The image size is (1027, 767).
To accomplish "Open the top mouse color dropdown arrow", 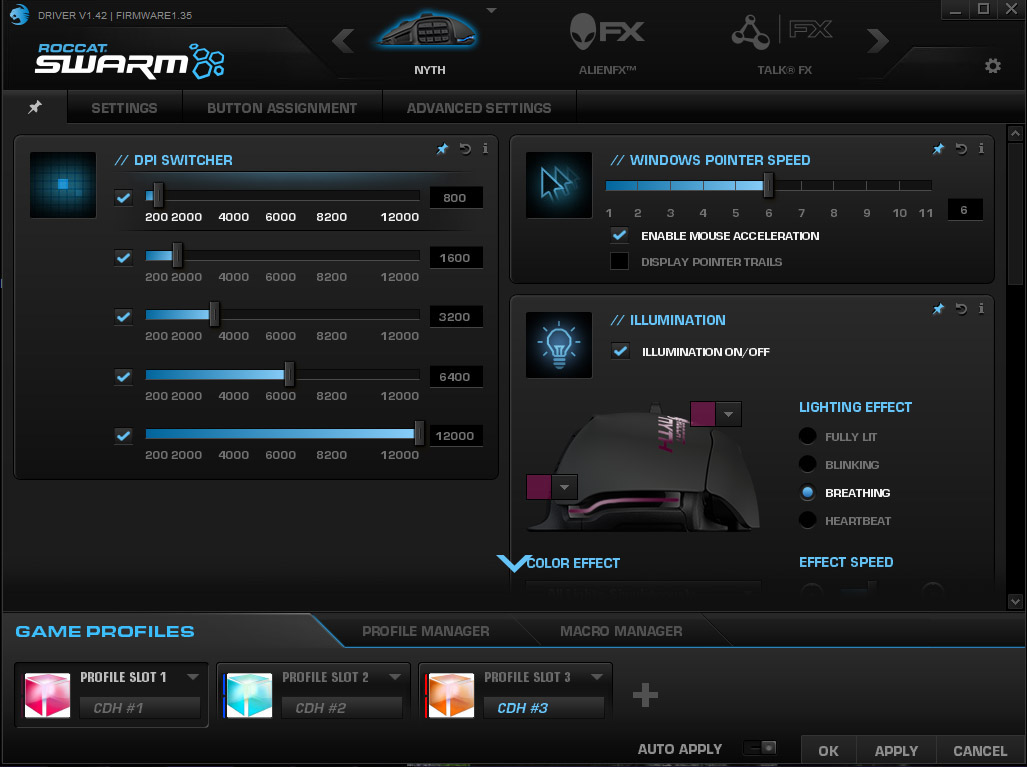I will [729, 414].
